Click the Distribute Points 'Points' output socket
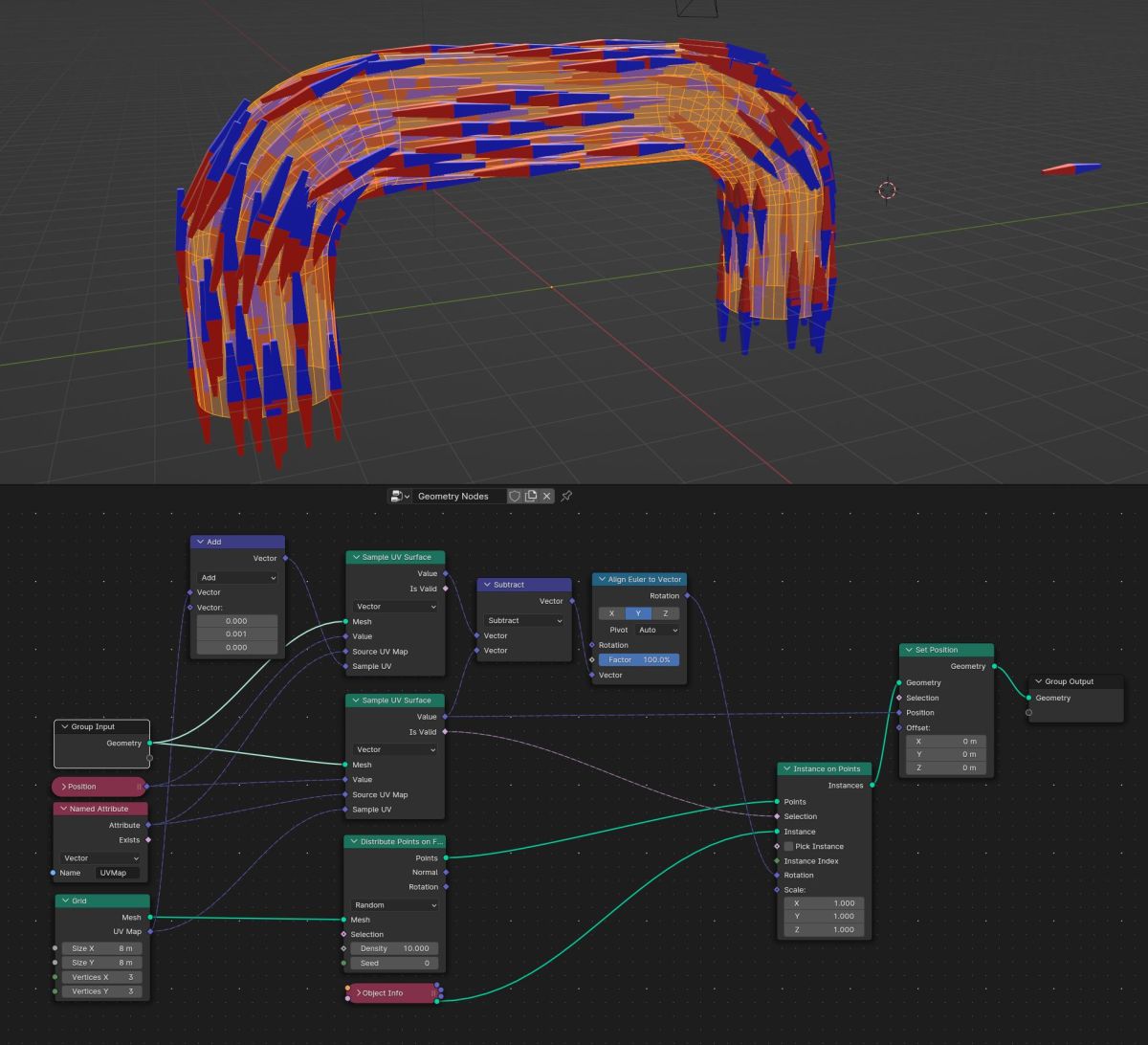The height and width of the screenshot is (1045, 1148). tap(446, 858)
